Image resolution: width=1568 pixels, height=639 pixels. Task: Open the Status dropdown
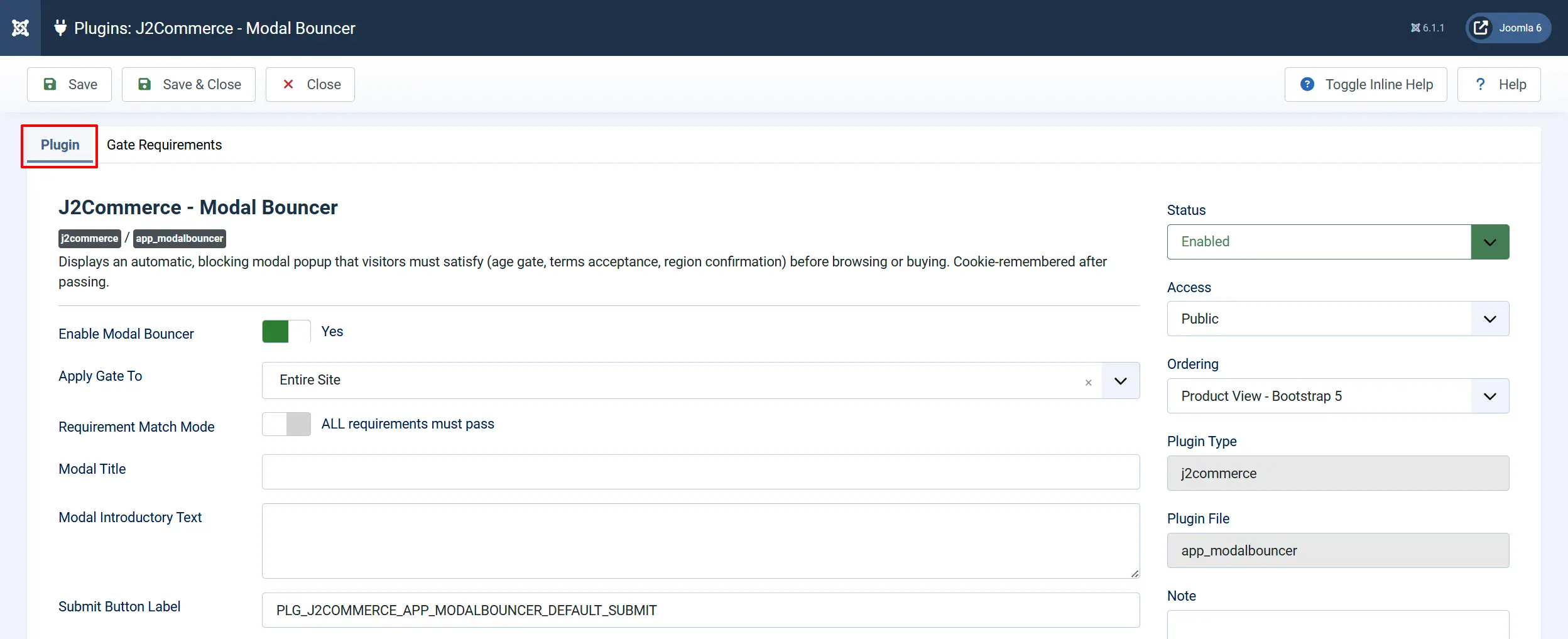[x=1338, y=242]
